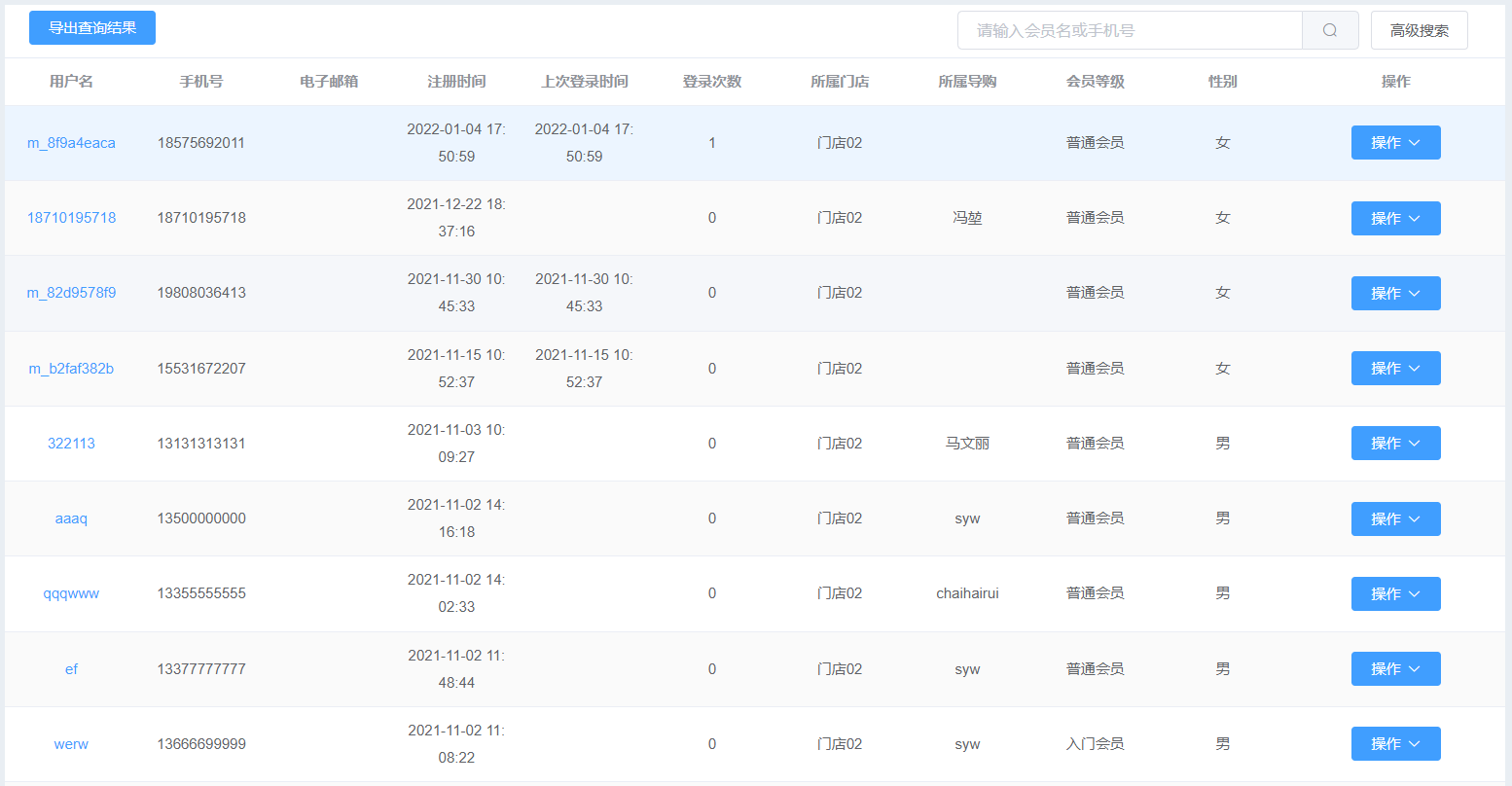Image resolution: width=1512 pixels, height=786 pixels.
Task: Expand 操作 menu for werw
Action: [1396, 744]
